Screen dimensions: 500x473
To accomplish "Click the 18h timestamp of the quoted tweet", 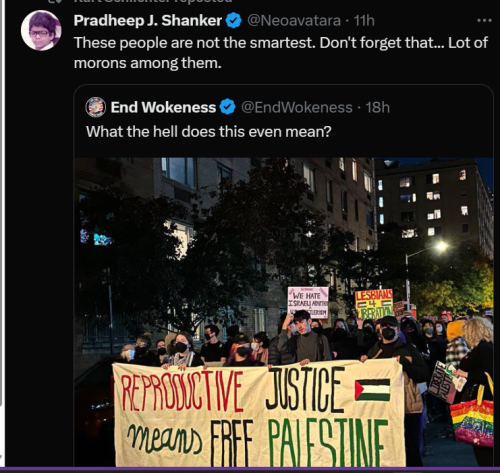I will point(378,107).
